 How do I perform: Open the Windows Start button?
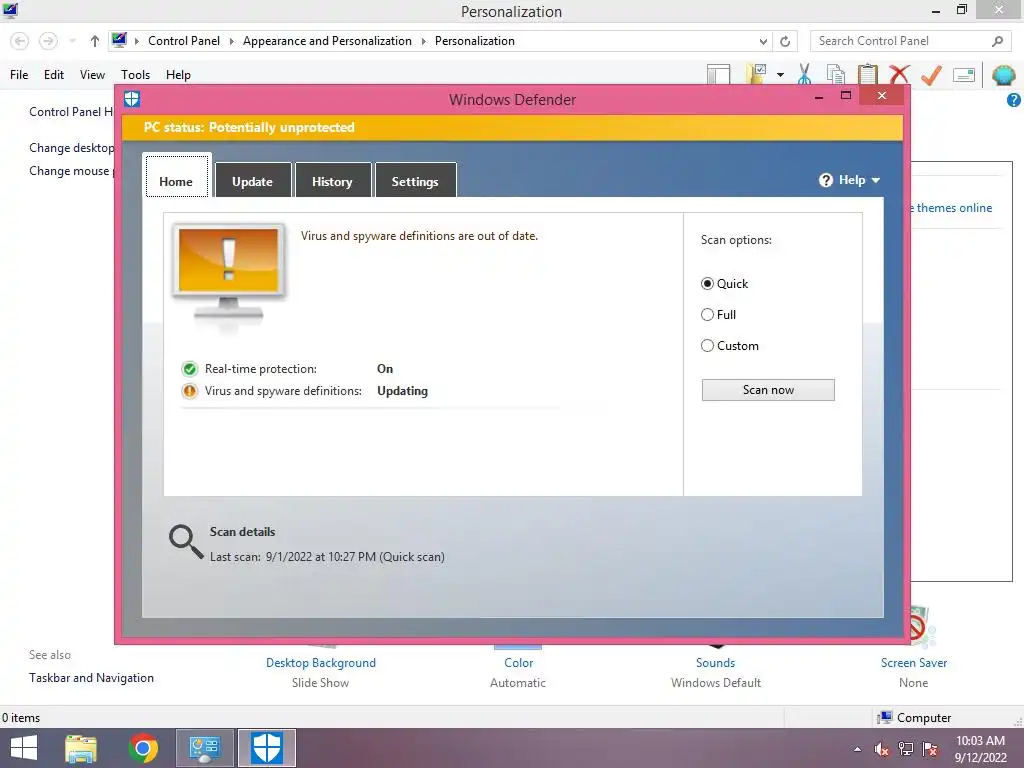point(24,748)
